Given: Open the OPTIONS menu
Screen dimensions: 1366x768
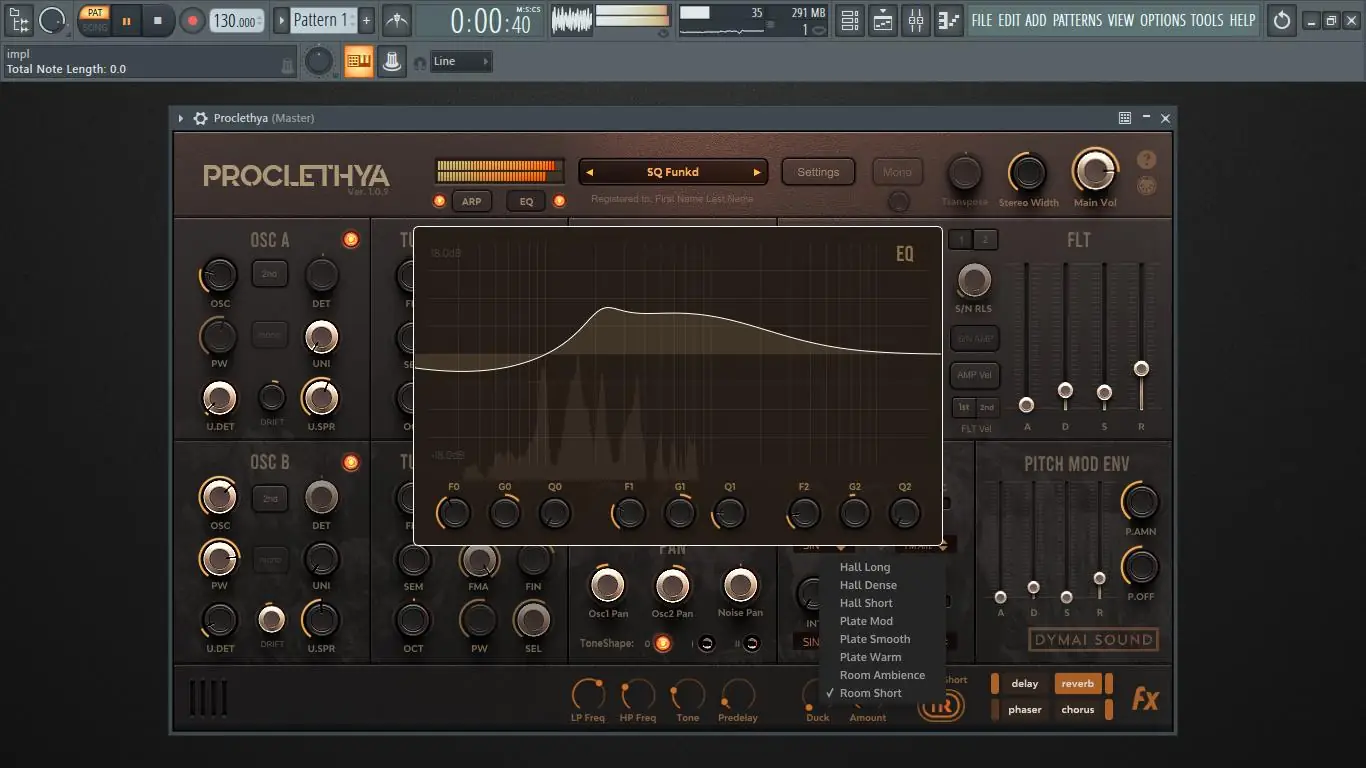Looking at the screenshot, I should coord(1163,20).
